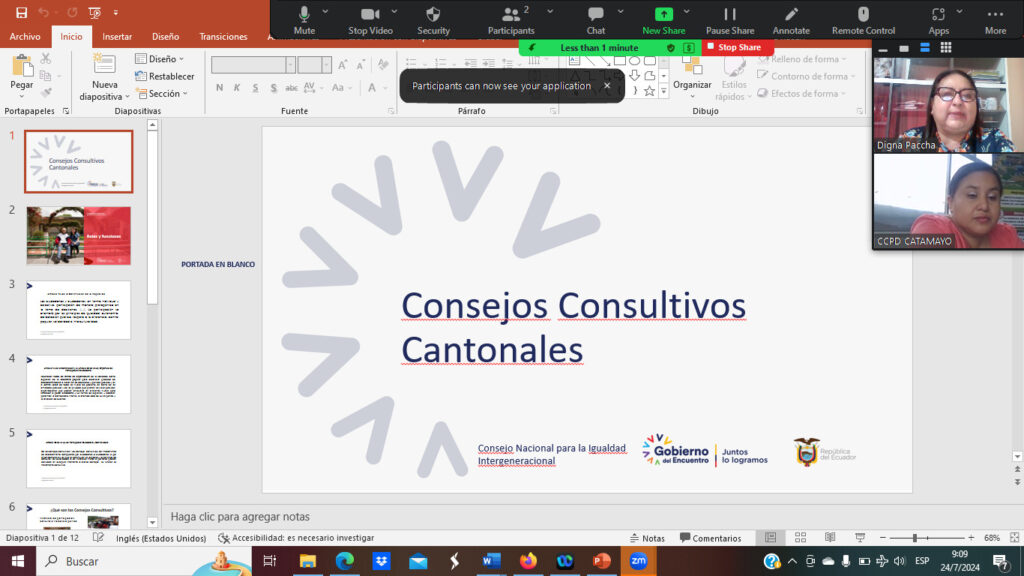
Task: Select the Inicio ribbon tab
Action: (71, 37)
